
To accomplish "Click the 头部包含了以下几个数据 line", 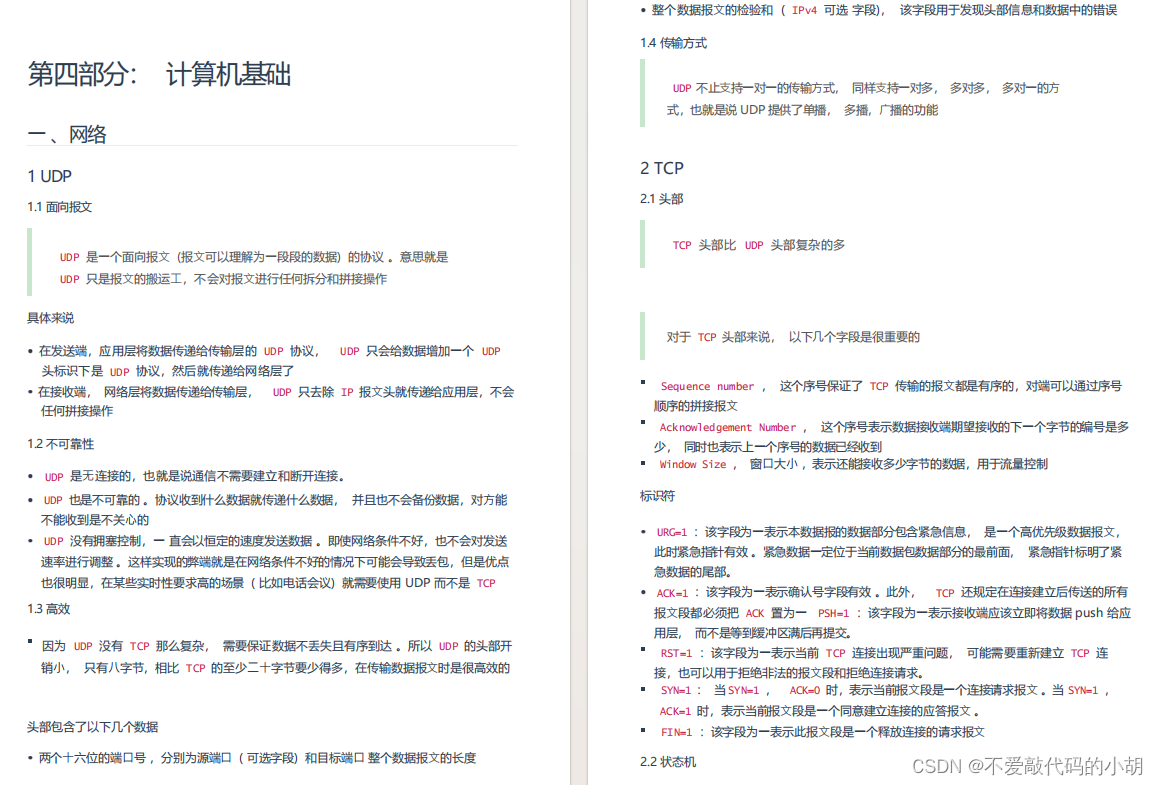I will 93,727.
